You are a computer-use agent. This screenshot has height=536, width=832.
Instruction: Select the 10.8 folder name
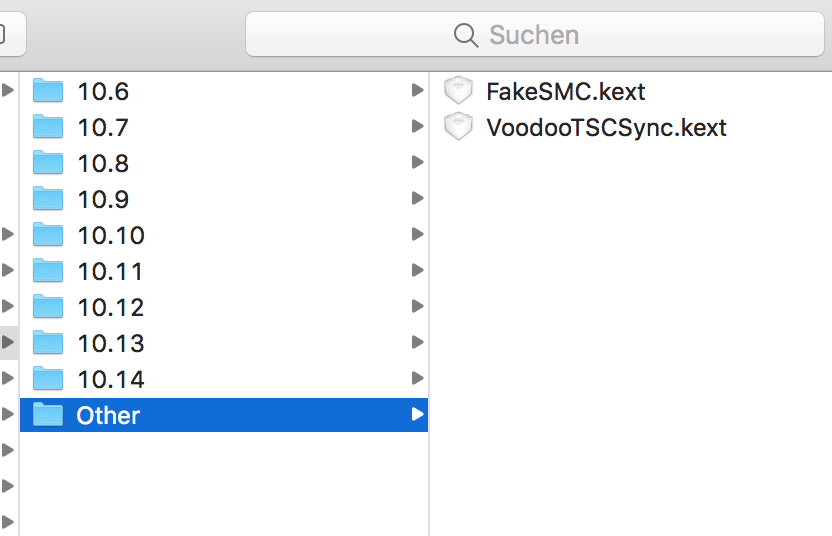pyautogui.click(x=103, y=163)
